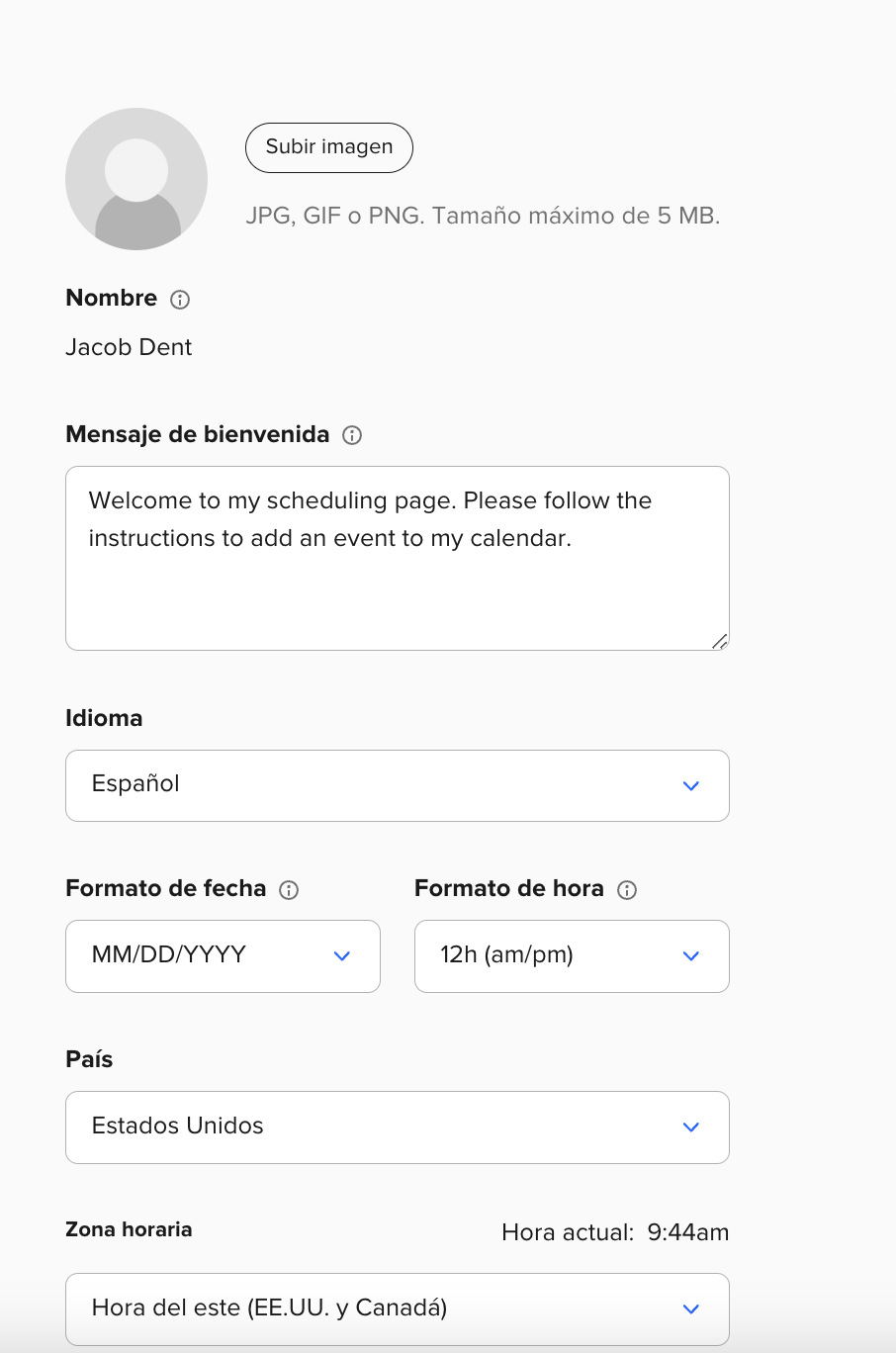Click the Zona horaria dropdown chevron arrow

click(x=691, y=1309)
